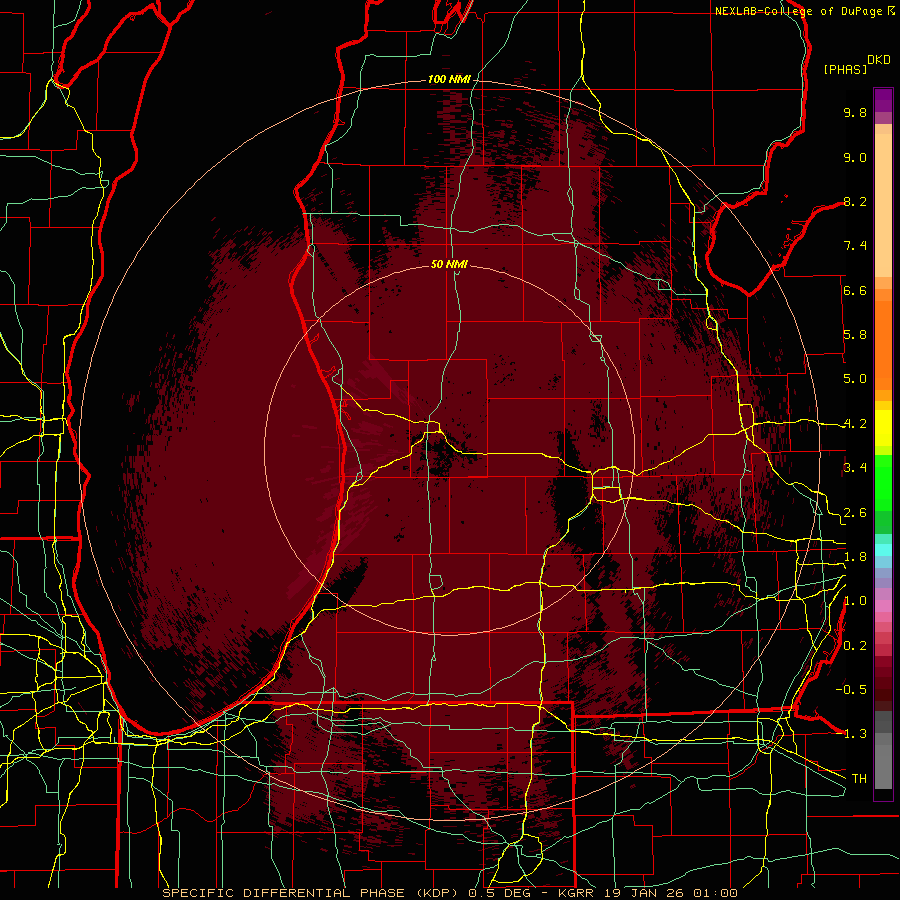The image size is (900, 900).
Task: Pick the pale peach segment of the color bar
Action: (x=883, y=207)
